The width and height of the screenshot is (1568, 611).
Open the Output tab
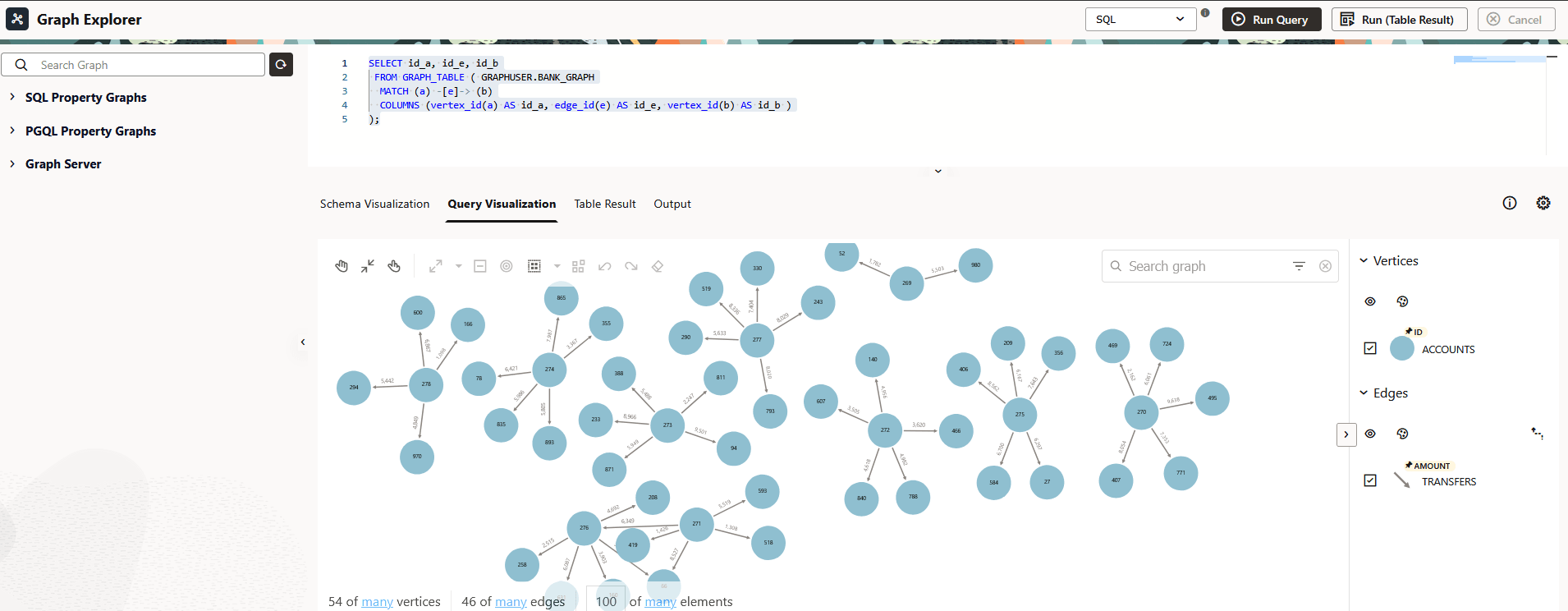pos(672,204)
